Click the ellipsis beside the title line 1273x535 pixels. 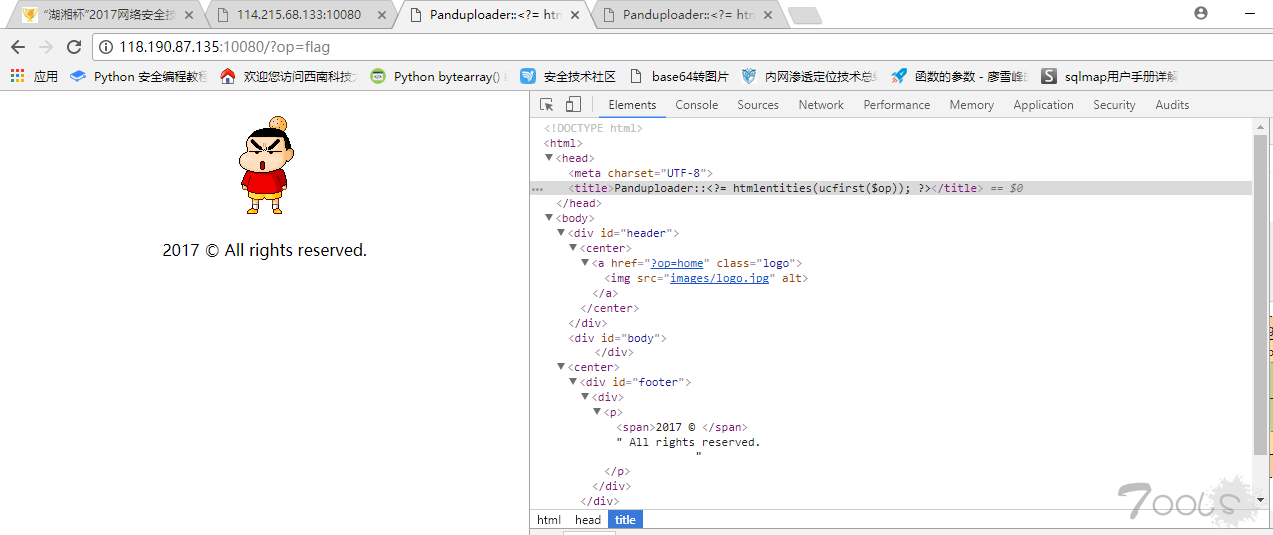(538, 188)
